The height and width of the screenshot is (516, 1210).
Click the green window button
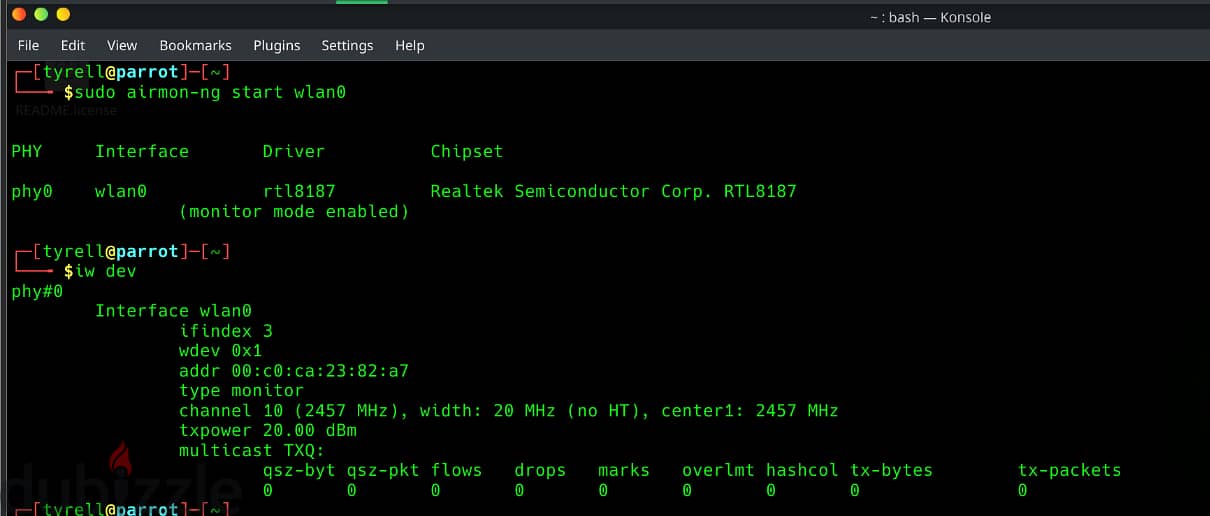point(41,15)
